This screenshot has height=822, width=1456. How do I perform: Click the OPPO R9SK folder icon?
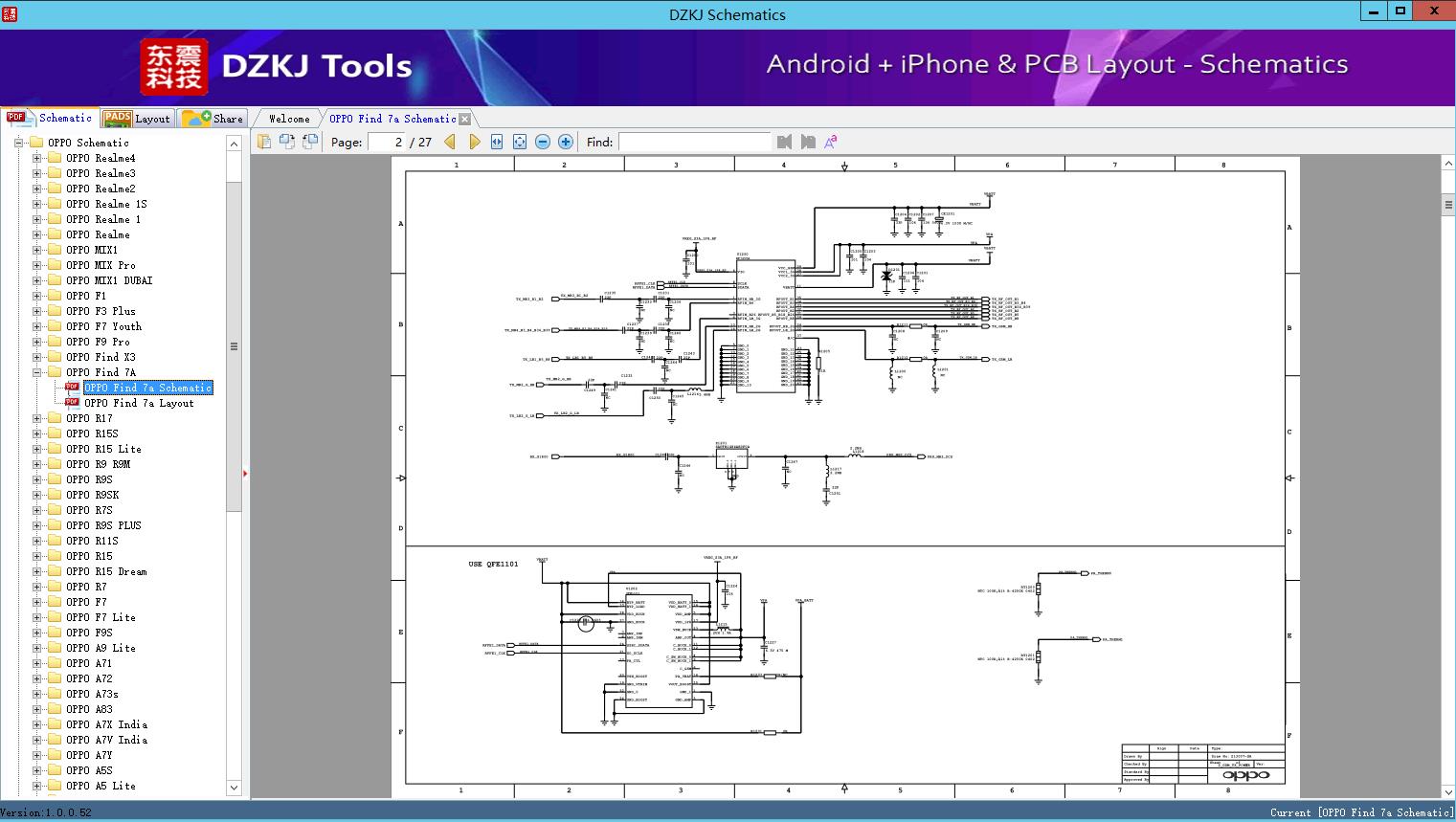coord(55,495)
